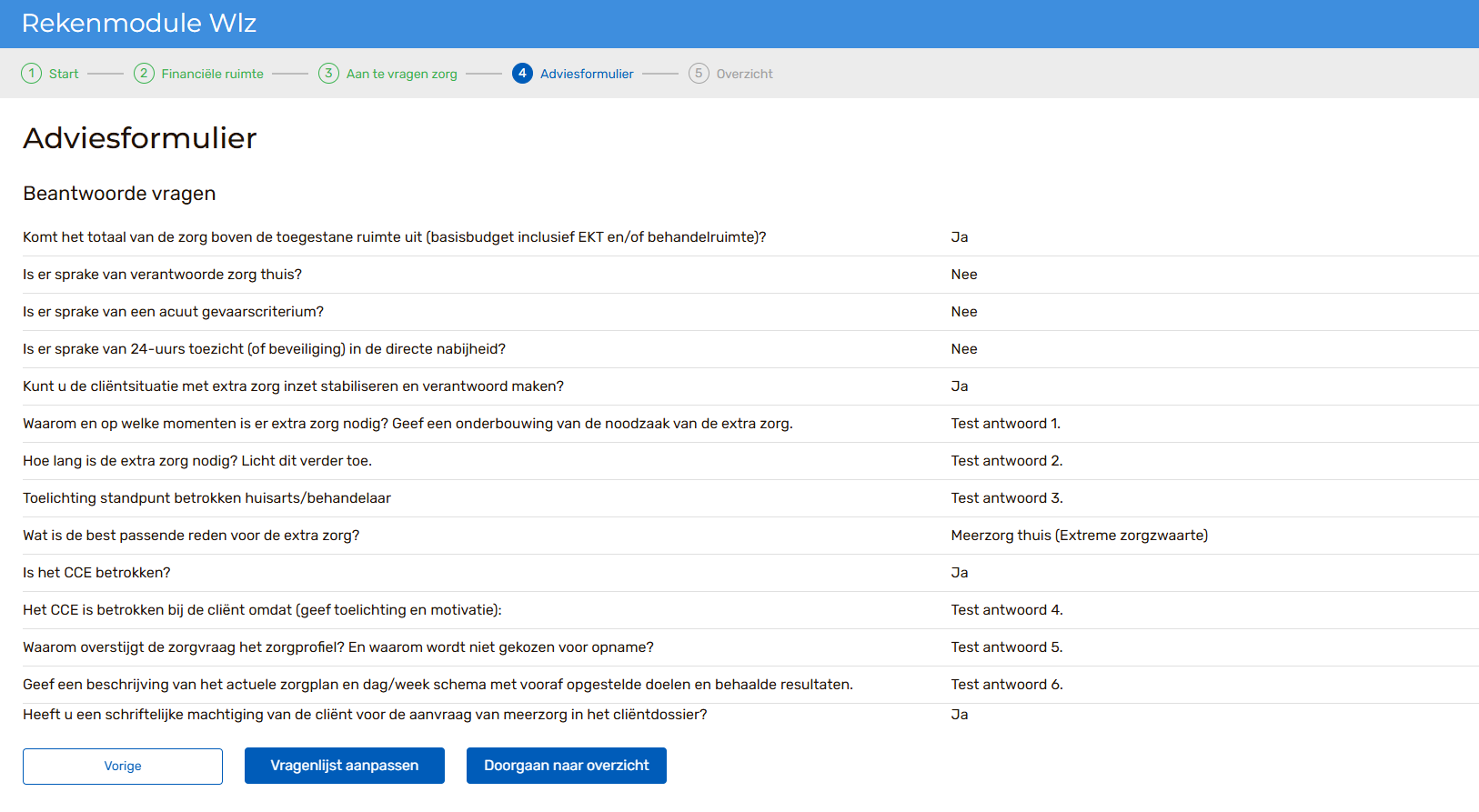Image resolution: width=1479 pixels, height=812 pixels.
Task: Click the step 2 circle icon
Action: pos(144,74)
